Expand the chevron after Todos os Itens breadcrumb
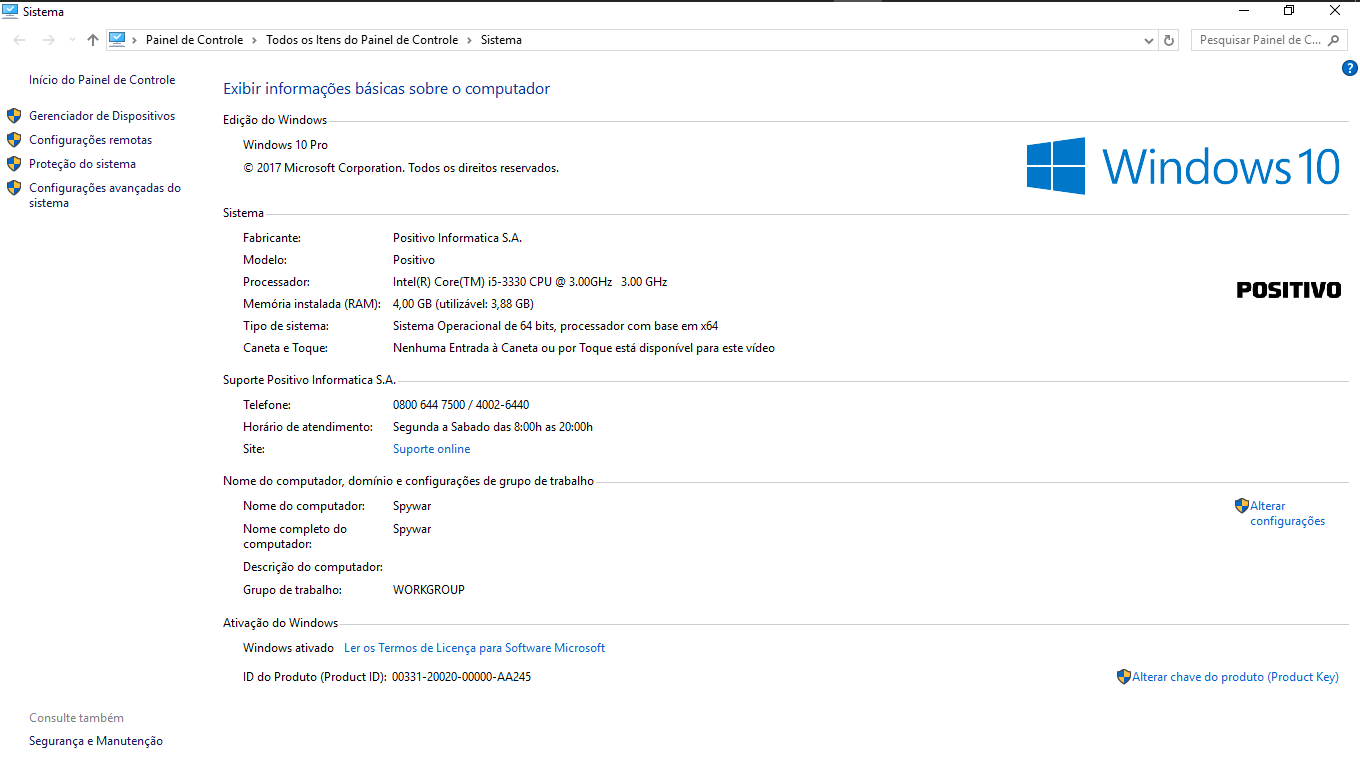 470,40
